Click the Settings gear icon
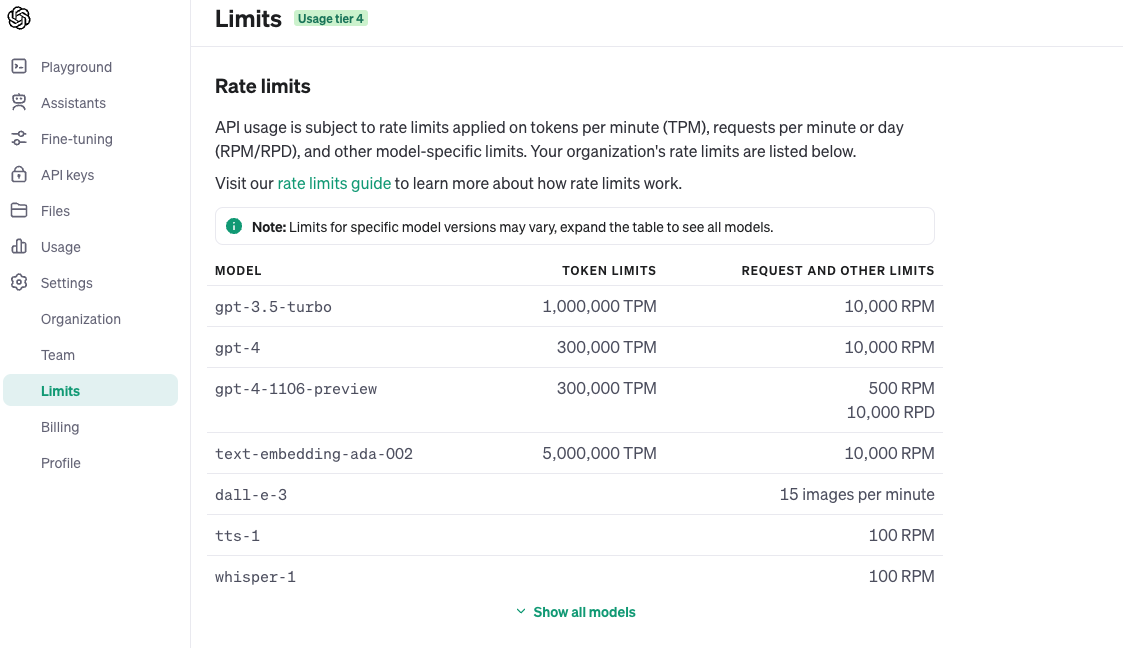The width and height of the screenshot is (1123, 648). click(19, 283)
